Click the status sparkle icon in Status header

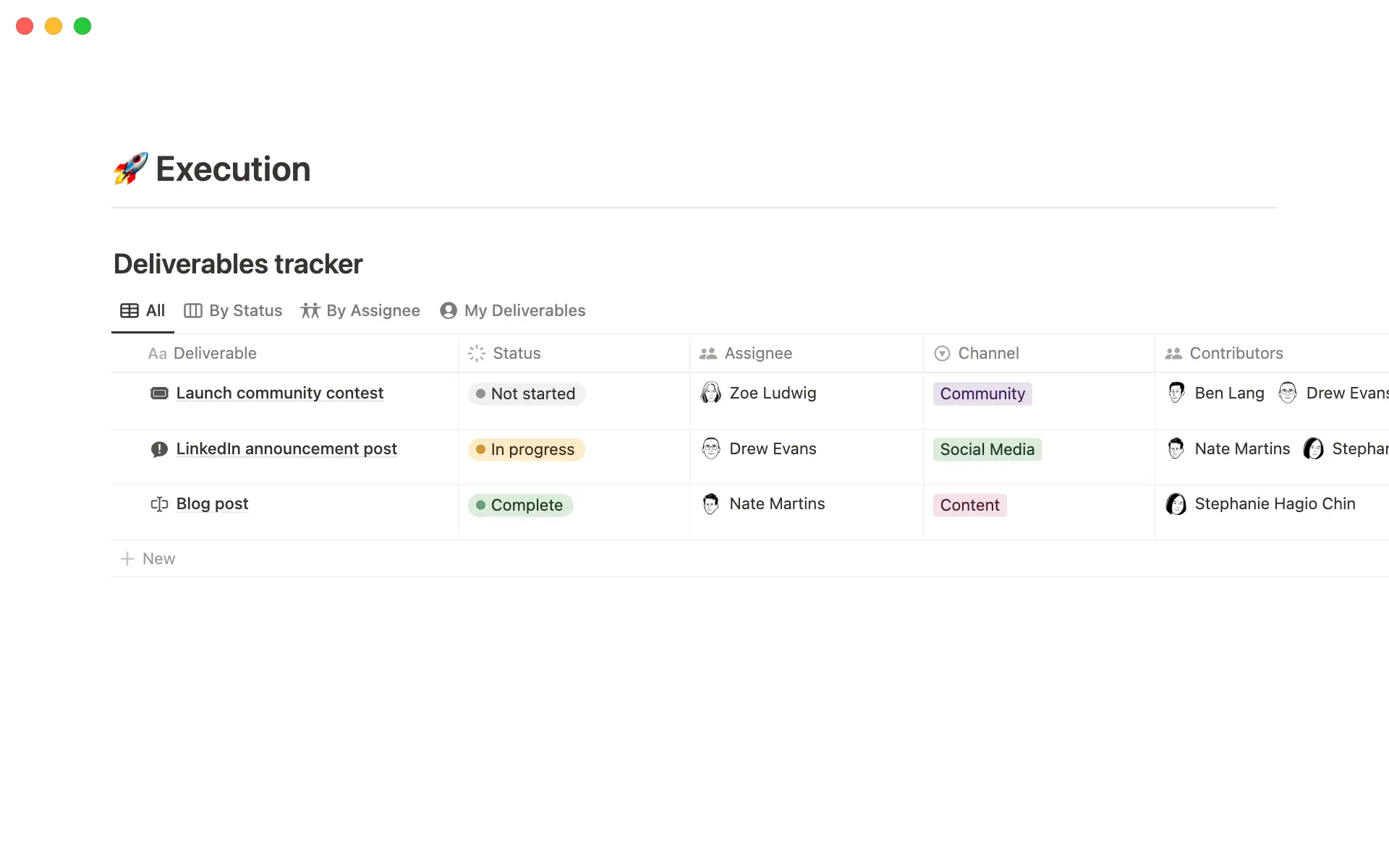(x=477, y=354)
